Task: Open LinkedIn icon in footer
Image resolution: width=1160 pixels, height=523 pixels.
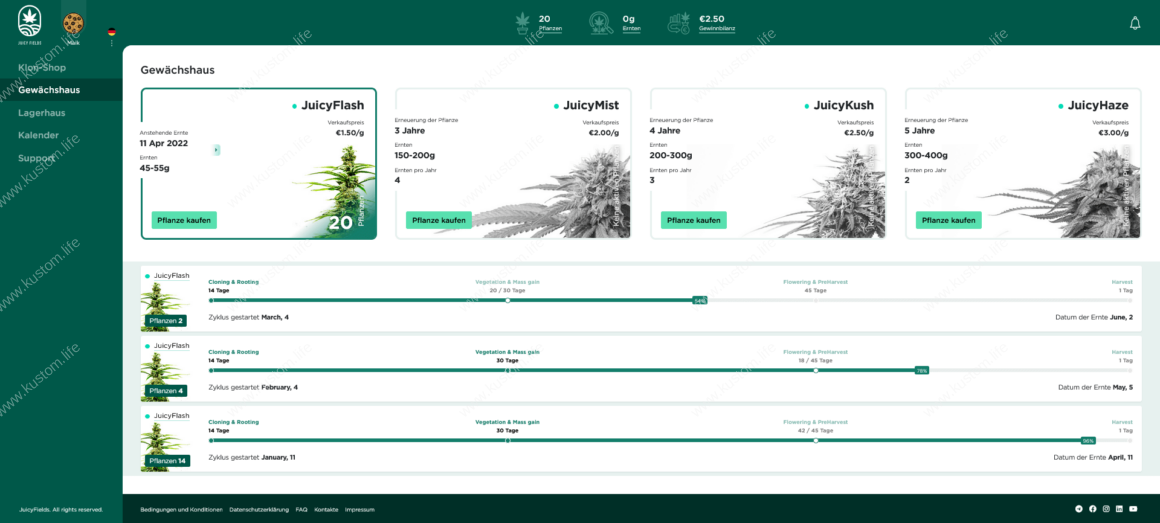Action: pyautogui.click(x=1119, y=509)
